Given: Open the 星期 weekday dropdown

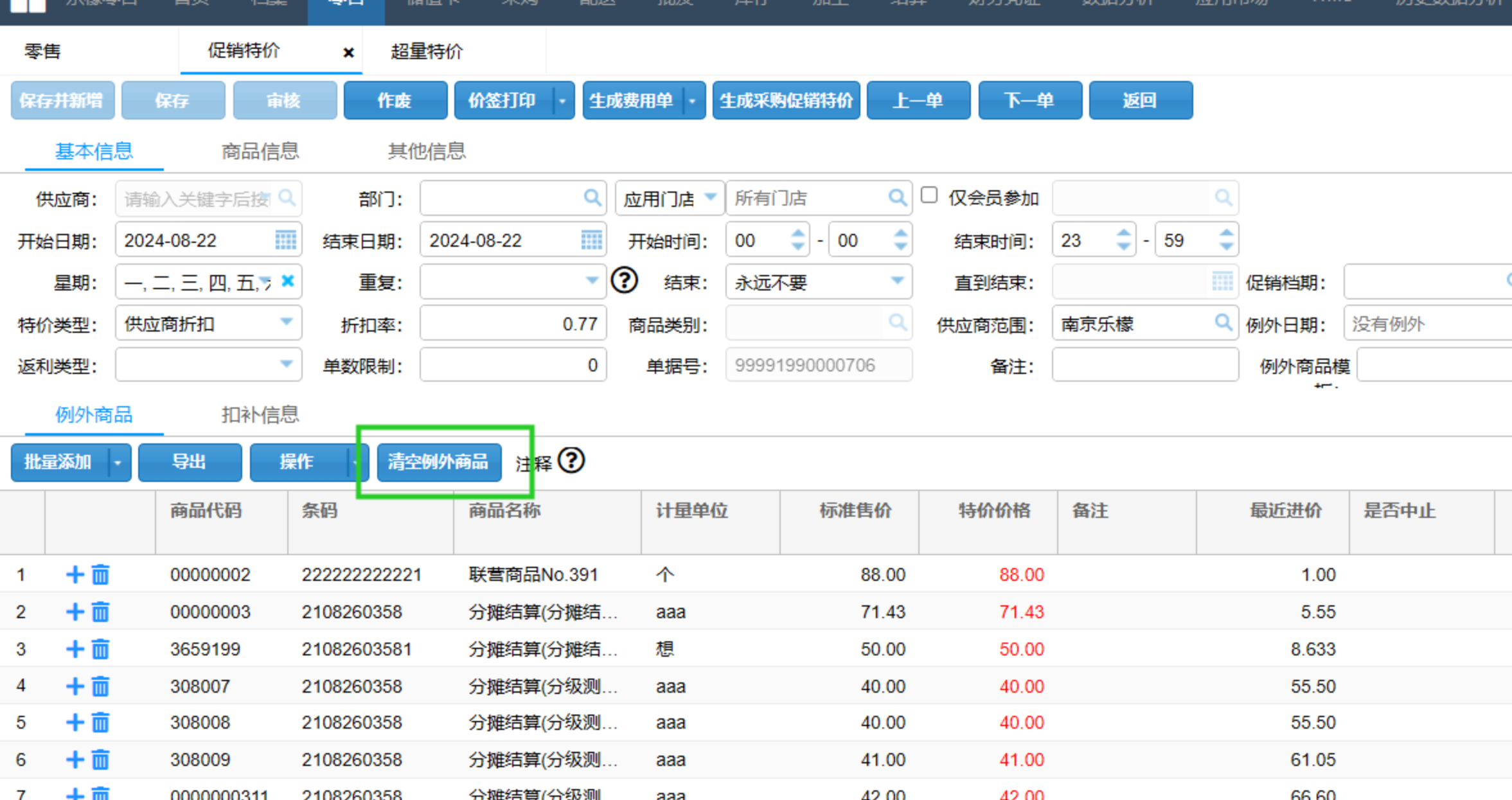Looking at the screenshot, I should pos(265,281).
